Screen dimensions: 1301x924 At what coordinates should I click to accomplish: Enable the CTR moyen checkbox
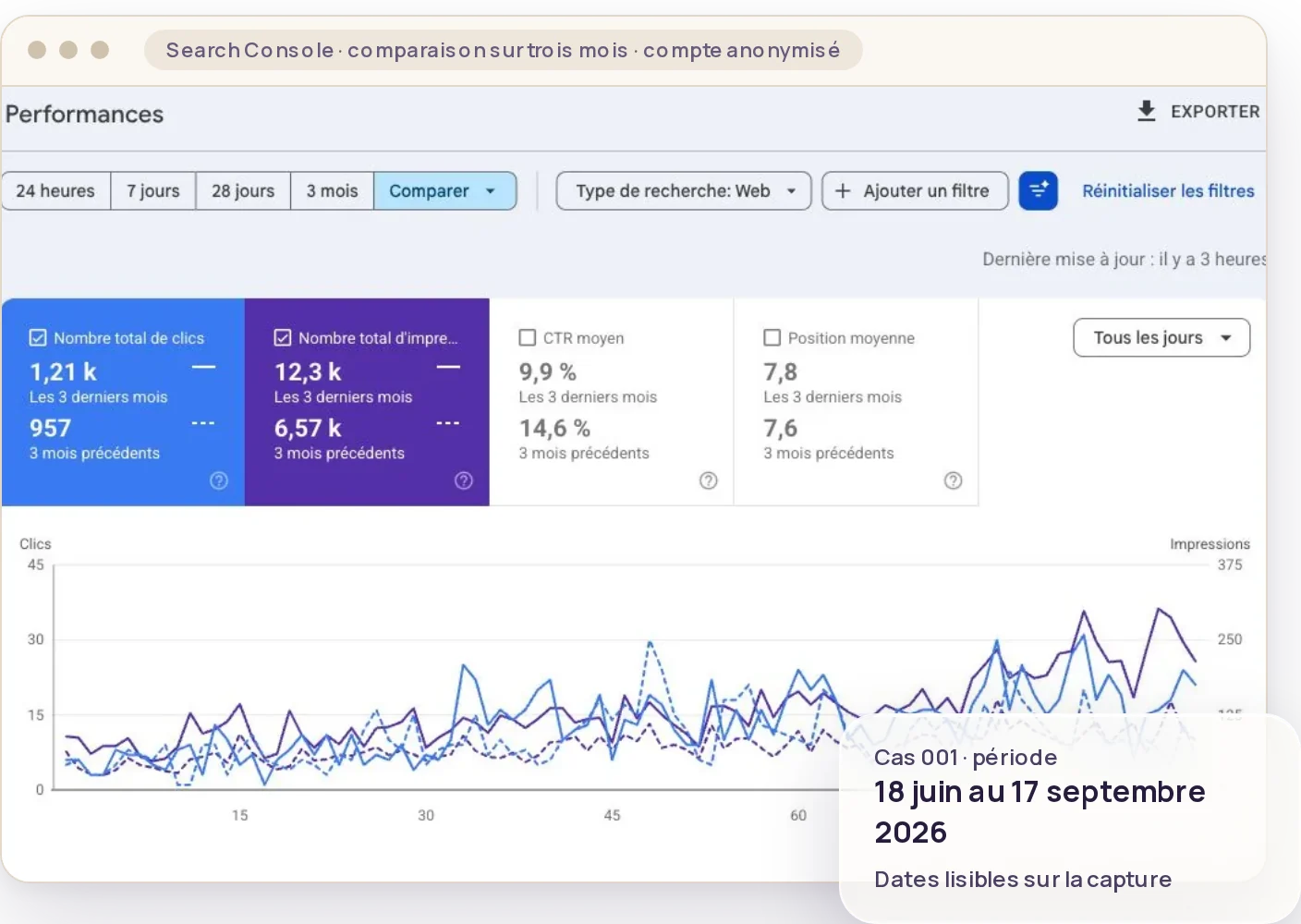[528, 337]
